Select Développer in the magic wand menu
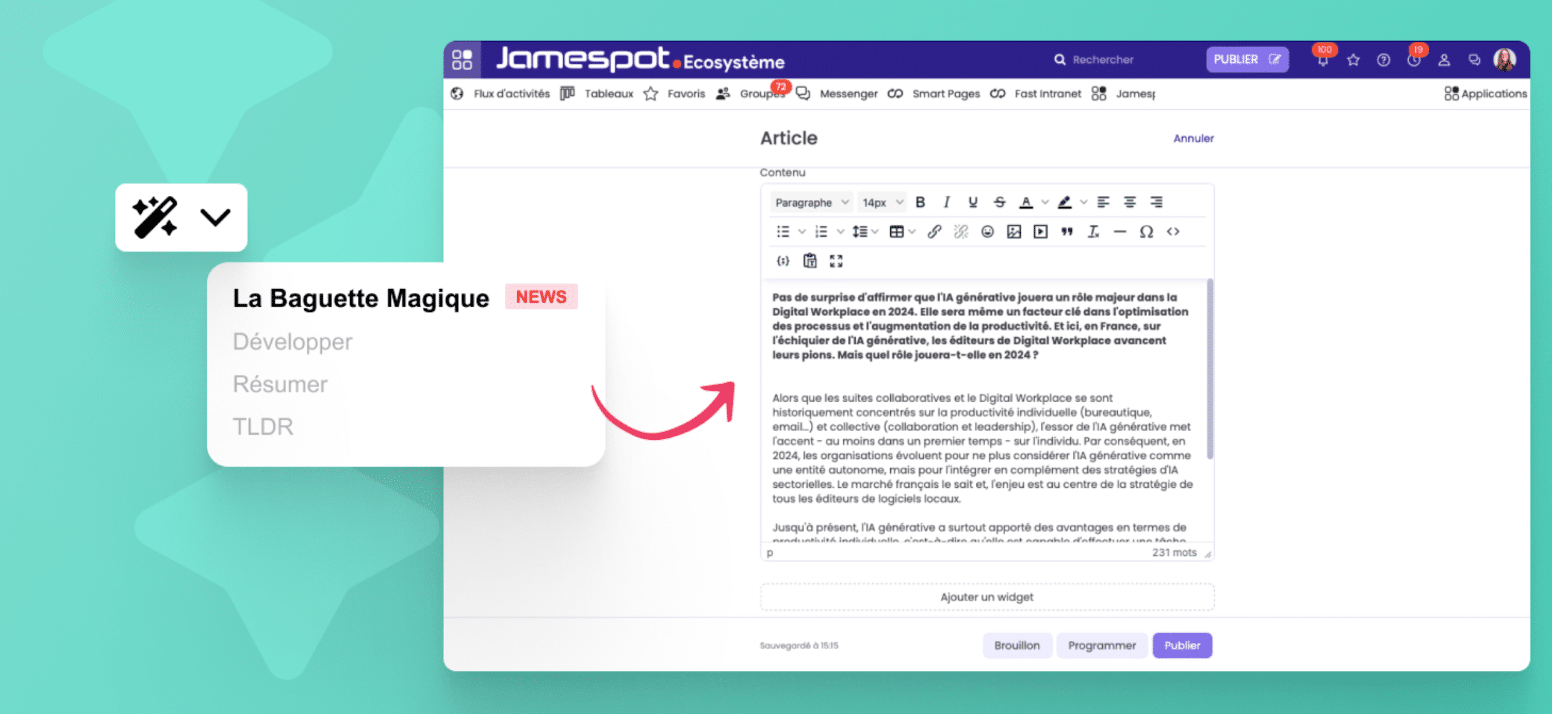Screen dimensions: 1552x714 [293, 342]
